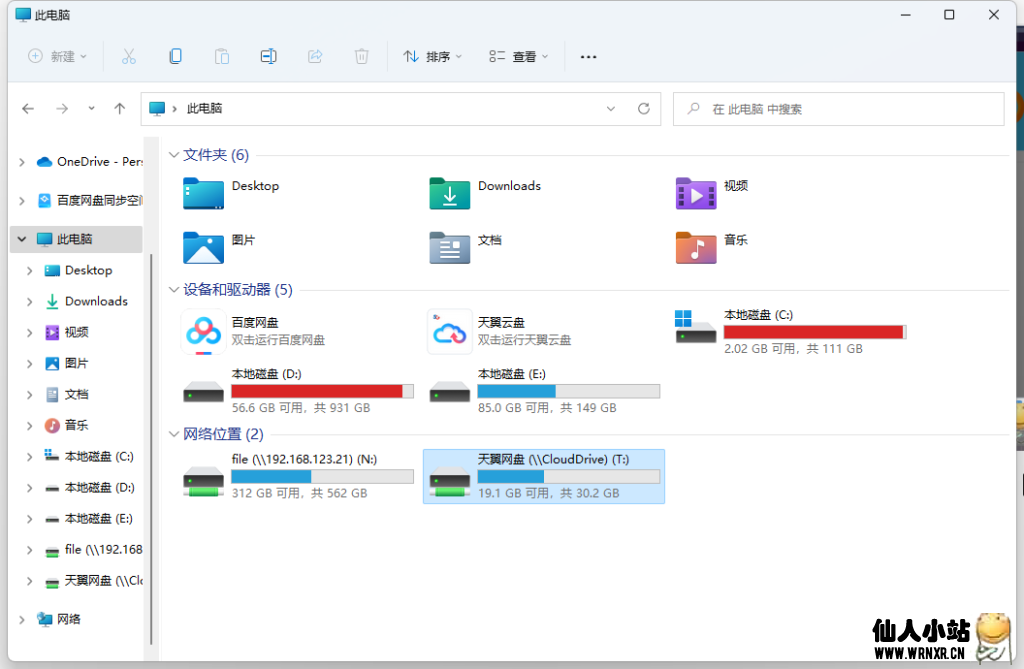Open the 天翼云盘 cloud icon
Image resolution: width=1024 pixels, height=669 pixels.
point(449,331)
